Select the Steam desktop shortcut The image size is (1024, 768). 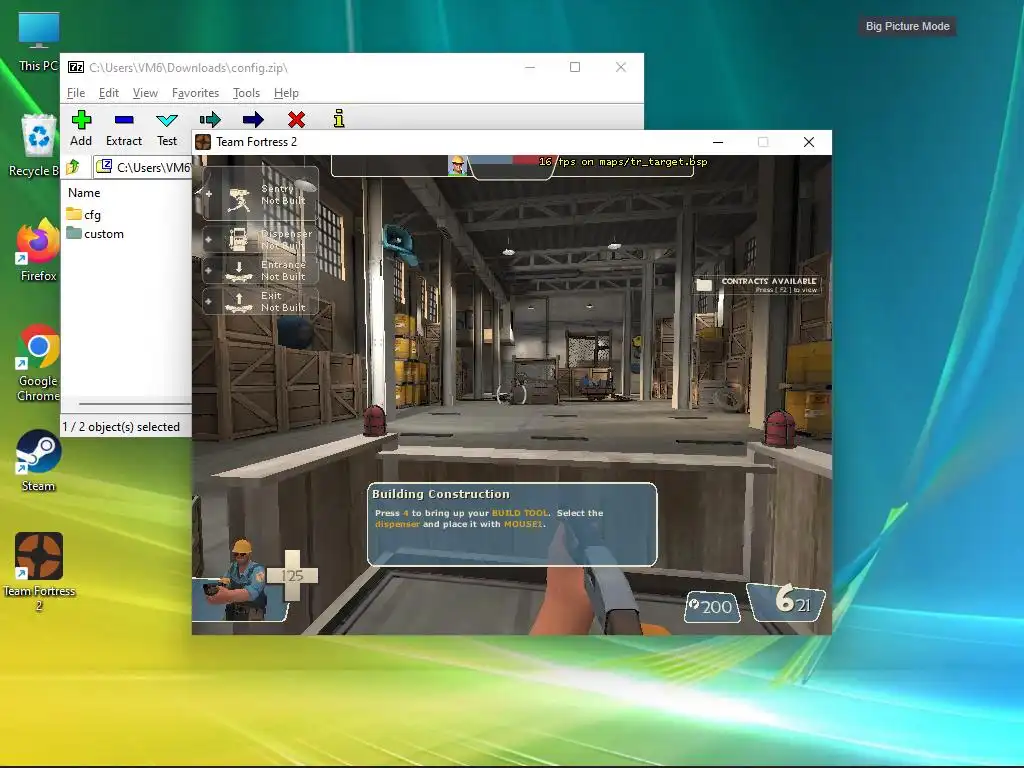pyautogui.click(x=39, y=460)
